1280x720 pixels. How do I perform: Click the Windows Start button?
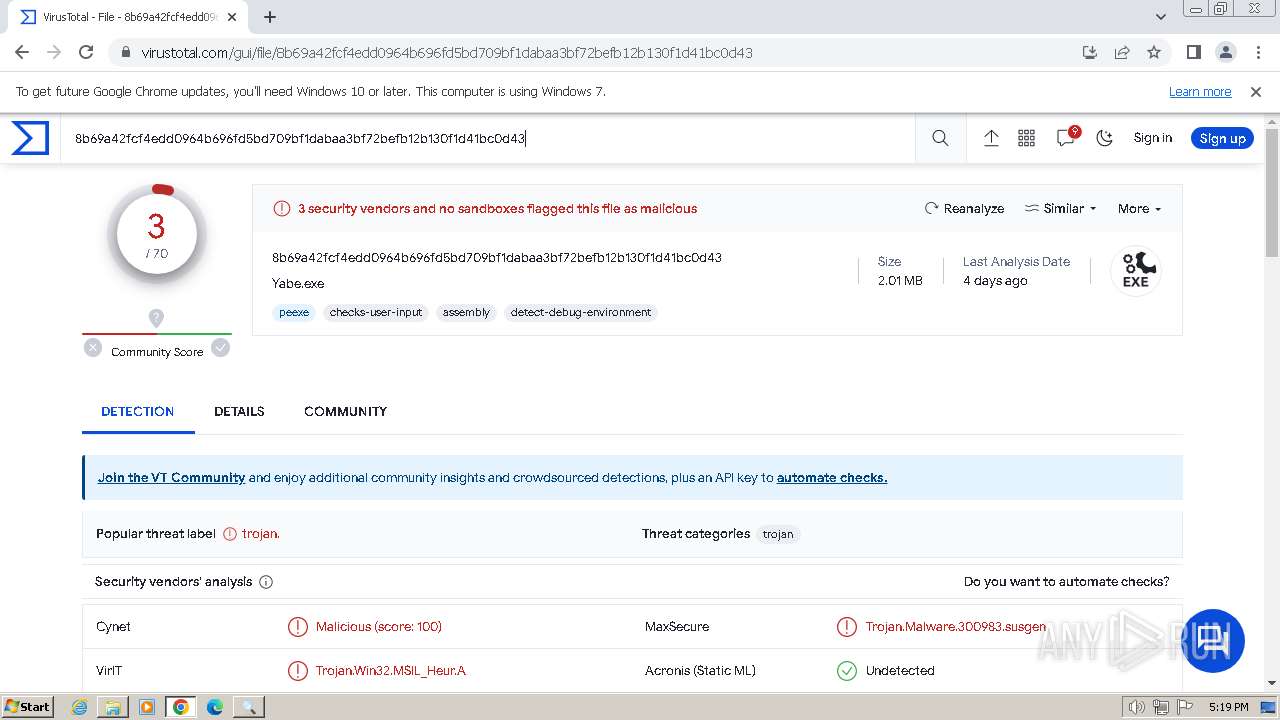[28, 706]
